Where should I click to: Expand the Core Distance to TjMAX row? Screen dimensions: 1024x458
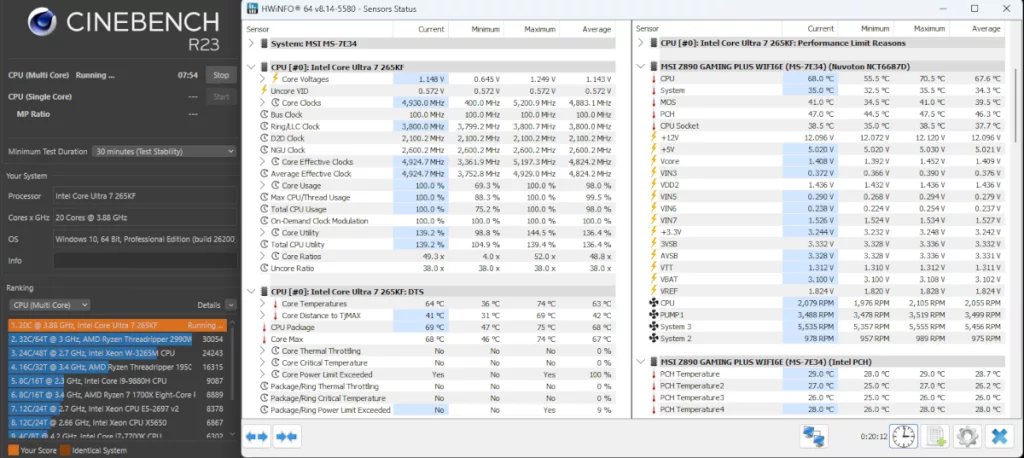tap(263, 316)
